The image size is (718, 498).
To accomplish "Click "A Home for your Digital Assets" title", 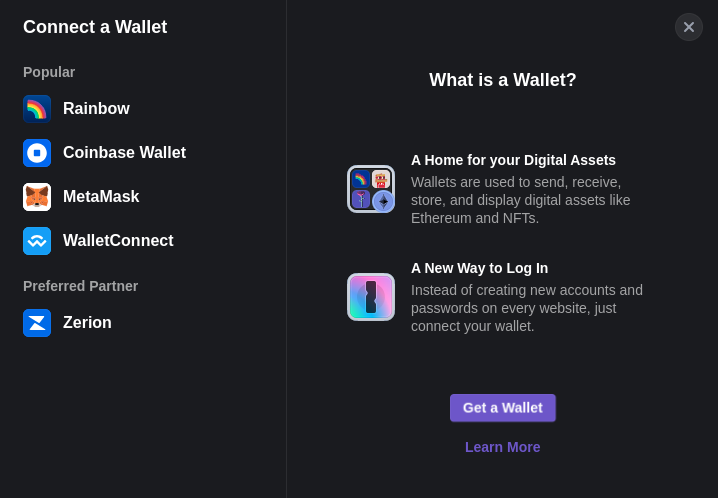I will click(x=513, y=160).
